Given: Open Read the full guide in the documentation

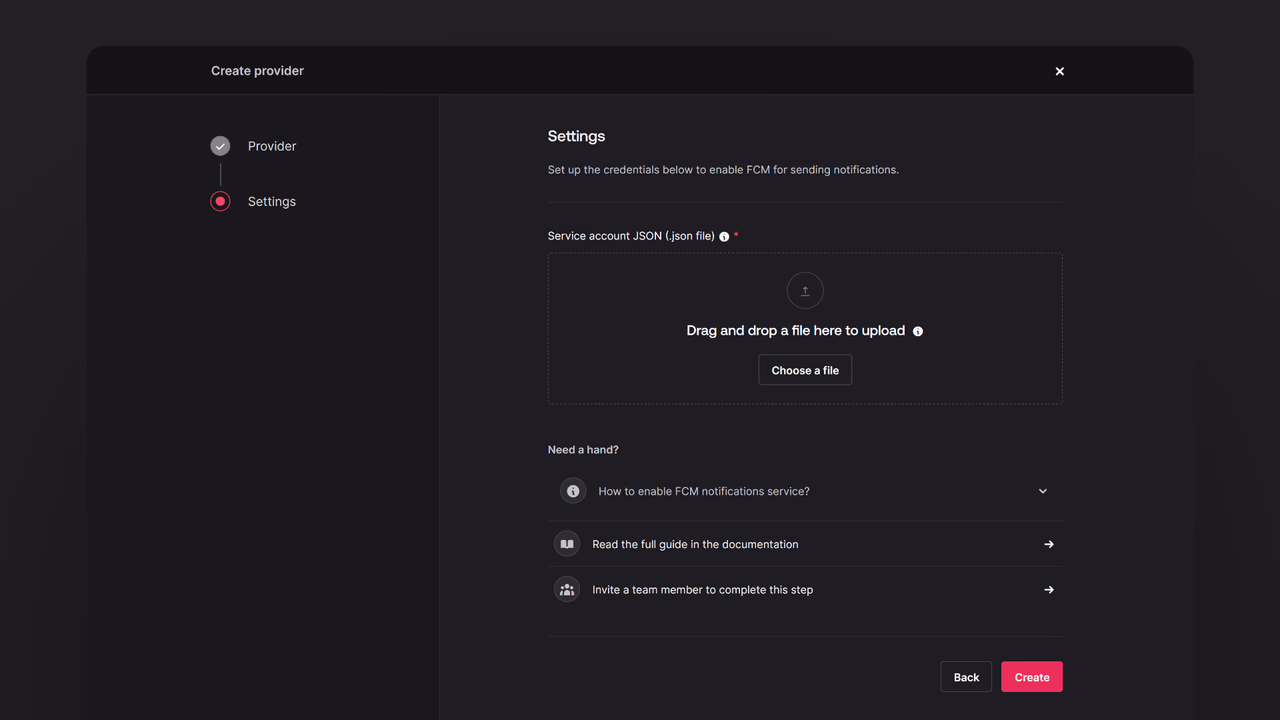Looking at the screenshot, I should pyautogui.click(x=805, y=544).
